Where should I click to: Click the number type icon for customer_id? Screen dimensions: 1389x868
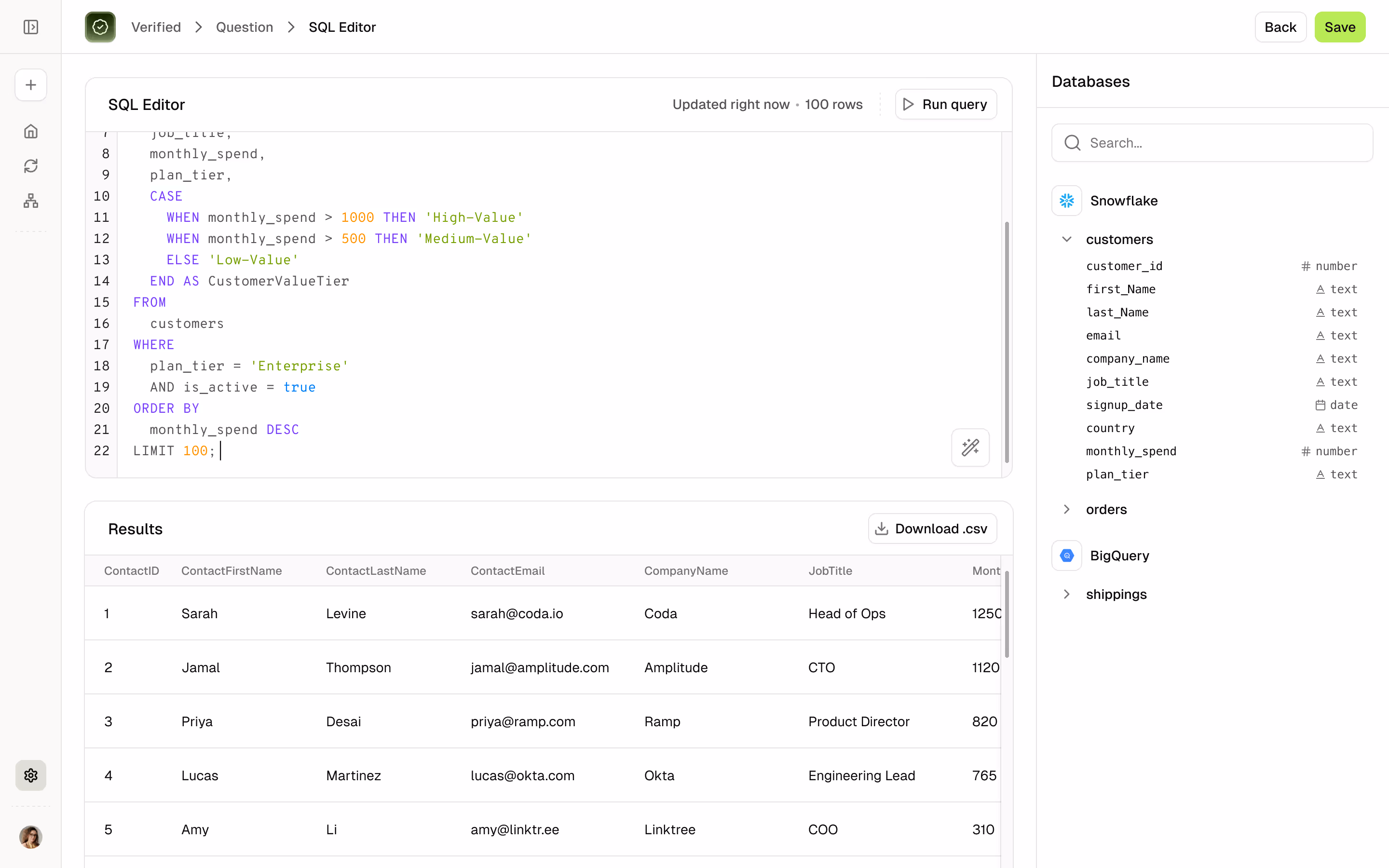(1306, 266)
